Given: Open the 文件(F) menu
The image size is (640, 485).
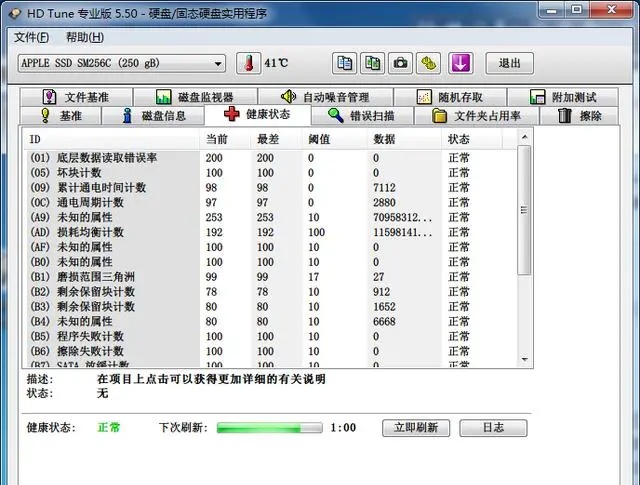Looking at the screenshot, I should click(31, 38).
